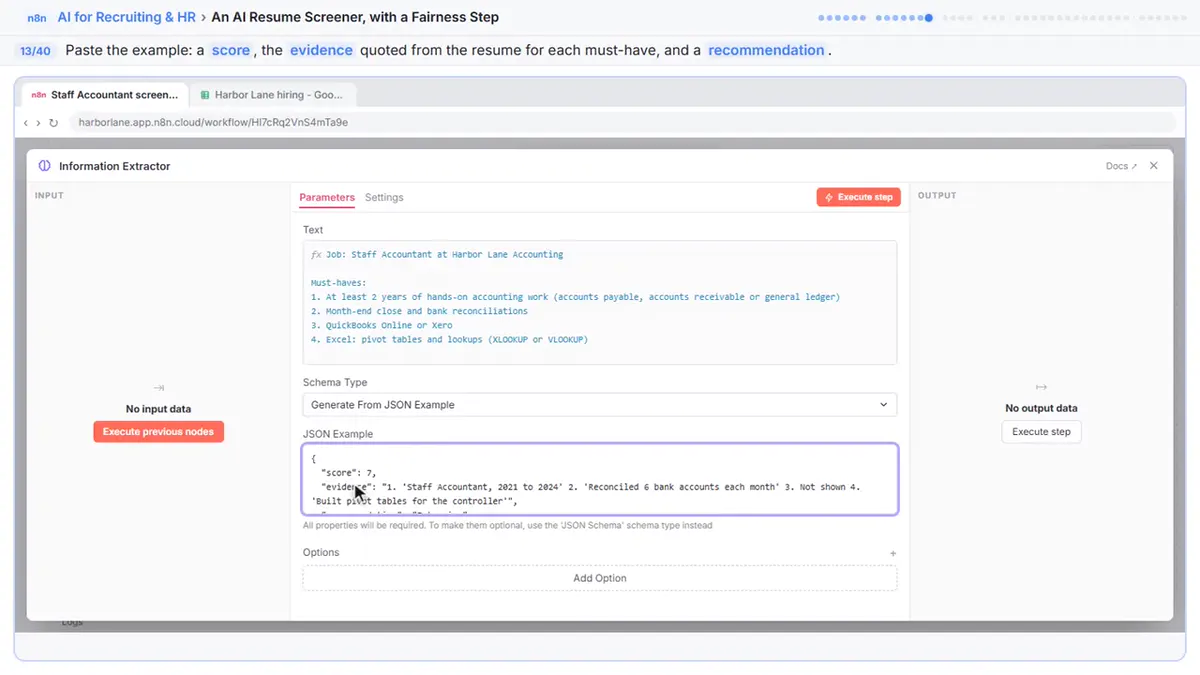Click the fx expression icon in Text field
Screen dimensions: 1200x675
(x=316, y=255)
